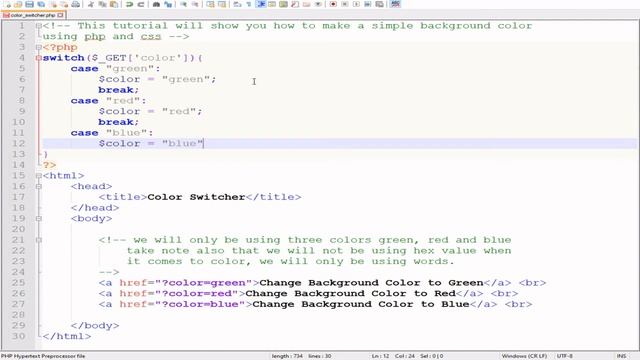Open Find using the binoculars icon
The image size is (640, 360).
(x=156, y=4)
